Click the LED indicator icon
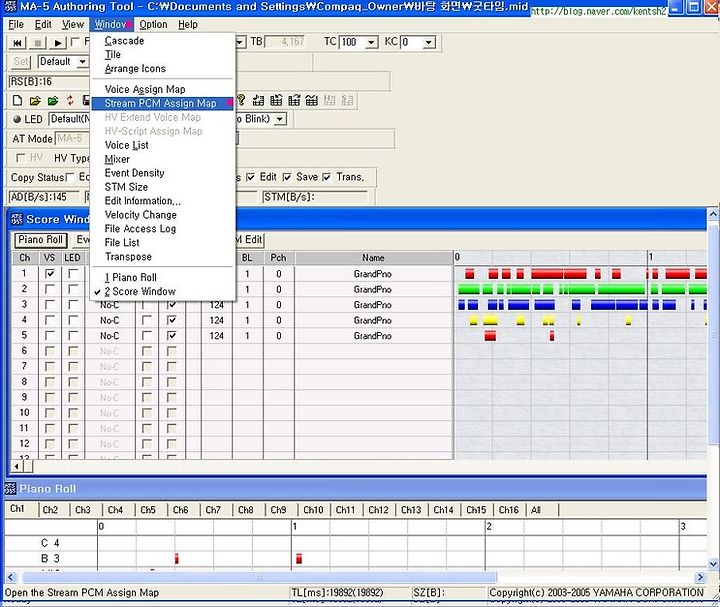 click(17, 119)
